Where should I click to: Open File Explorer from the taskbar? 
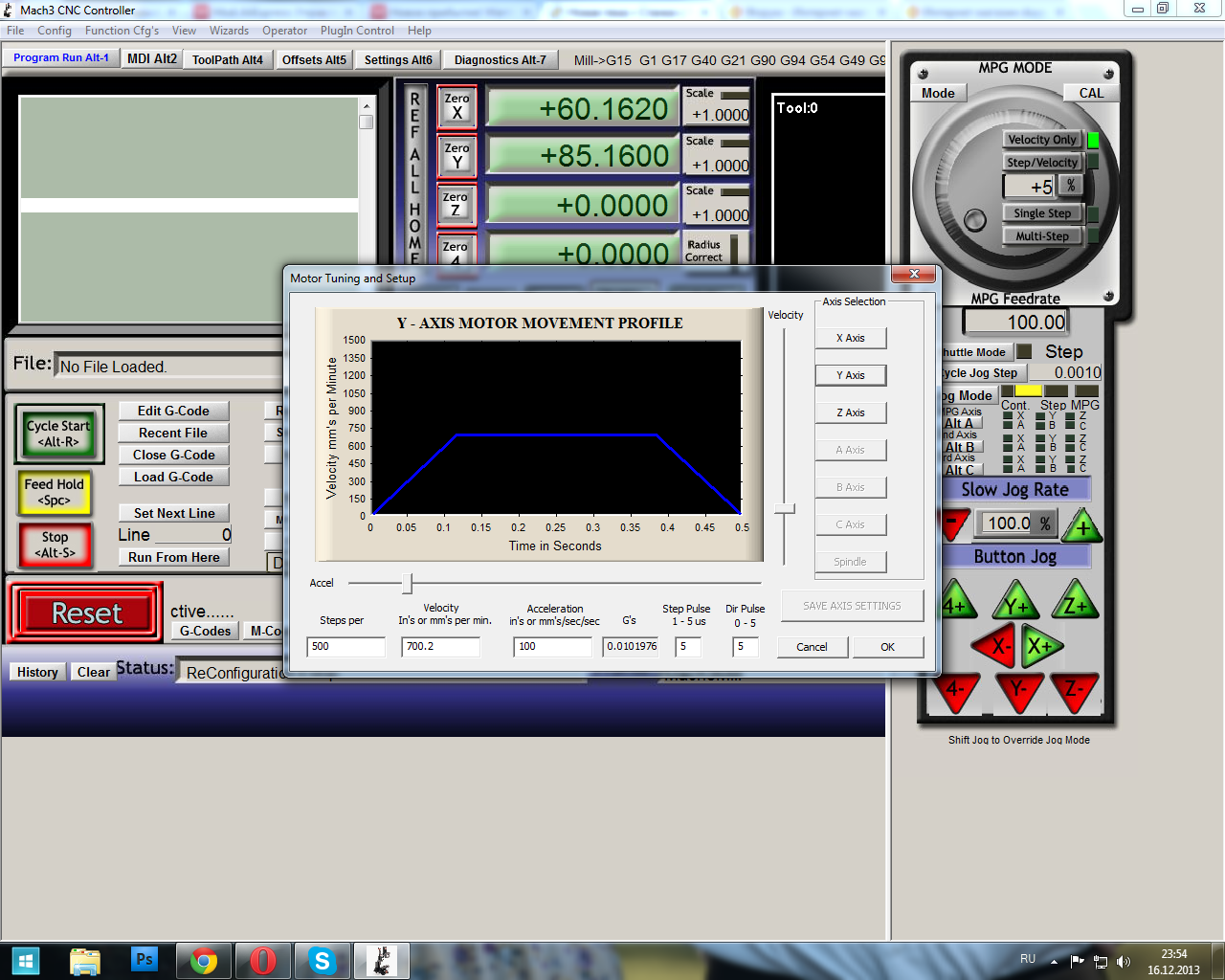click(85, 960)
